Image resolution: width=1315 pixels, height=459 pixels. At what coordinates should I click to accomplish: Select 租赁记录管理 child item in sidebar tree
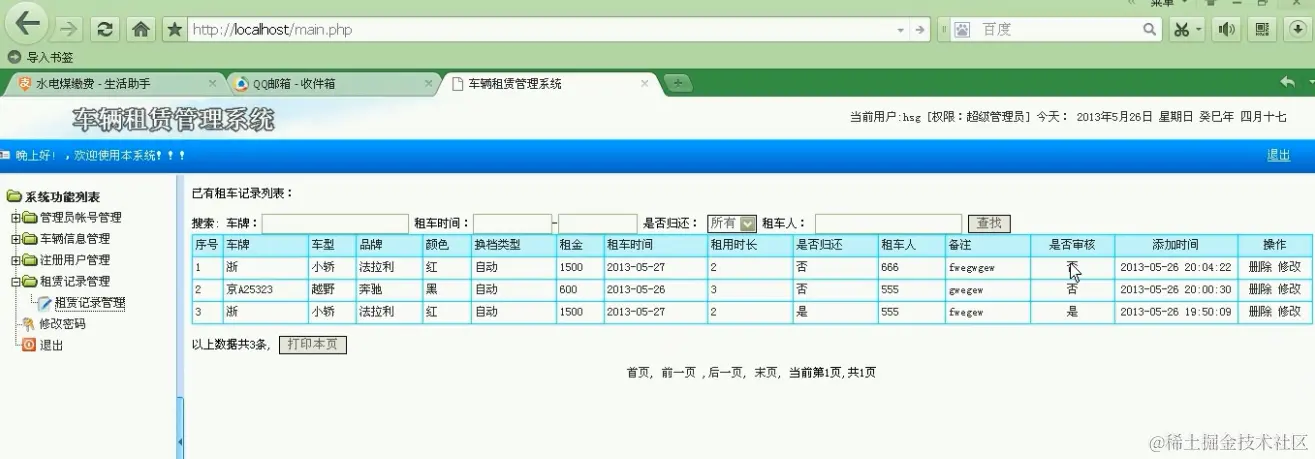point(90,303)
